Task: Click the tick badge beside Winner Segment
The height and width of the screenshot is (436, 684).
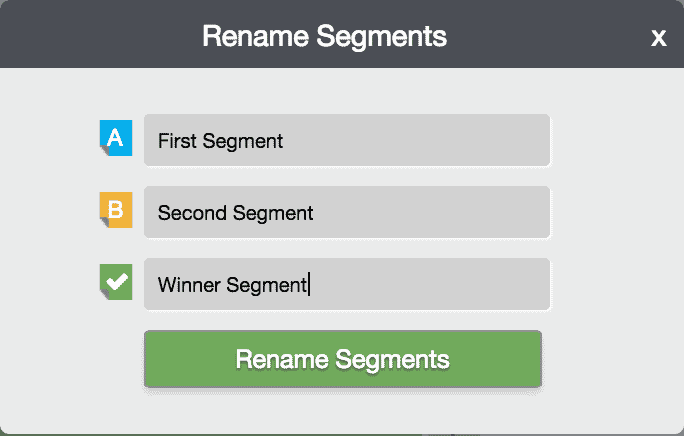Action: [x=116, y=283]
